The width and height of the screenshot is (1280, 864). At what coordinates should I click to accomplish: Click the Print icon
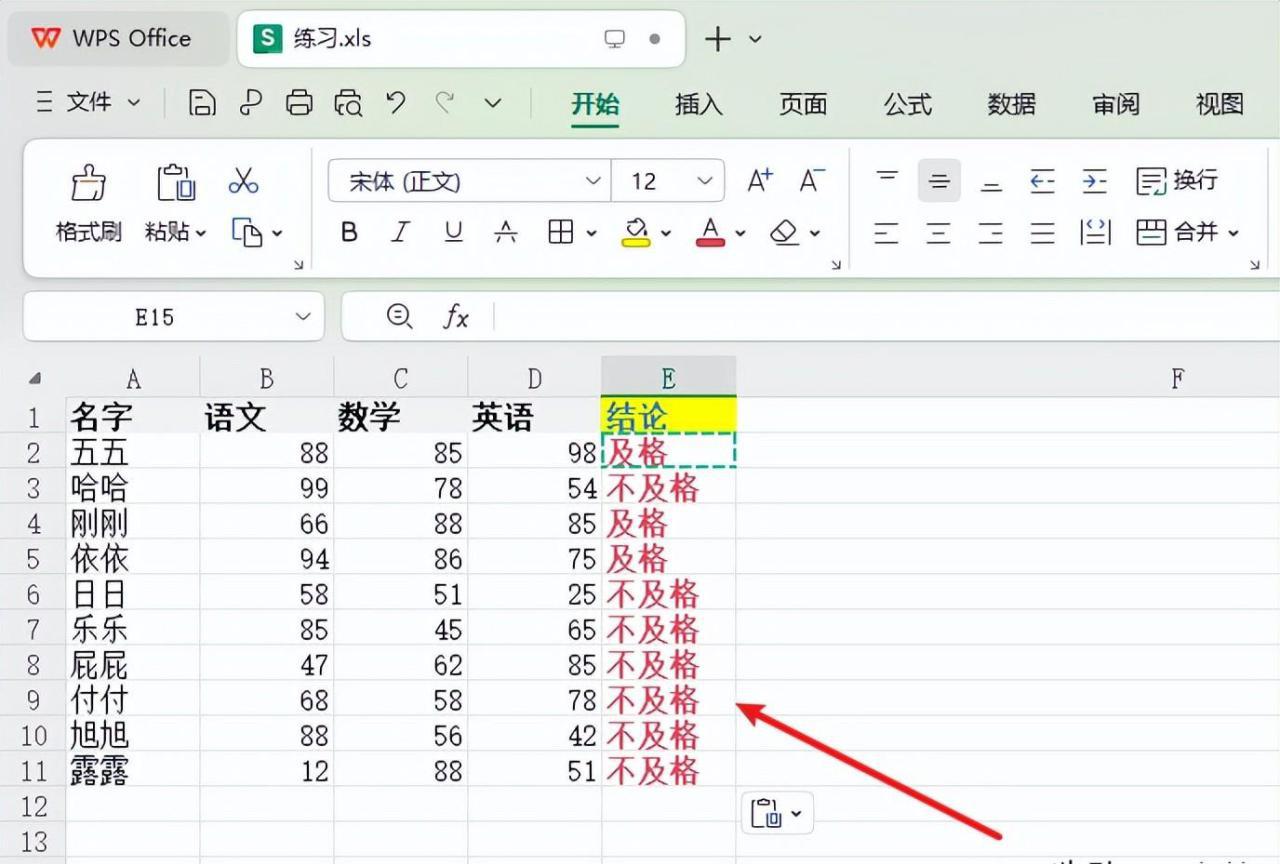tap(299, 102)
